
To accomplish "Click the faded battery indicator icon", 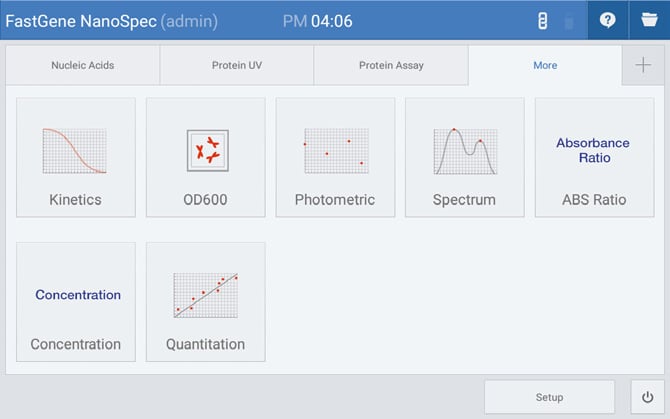I will click(x=569, y=20).
